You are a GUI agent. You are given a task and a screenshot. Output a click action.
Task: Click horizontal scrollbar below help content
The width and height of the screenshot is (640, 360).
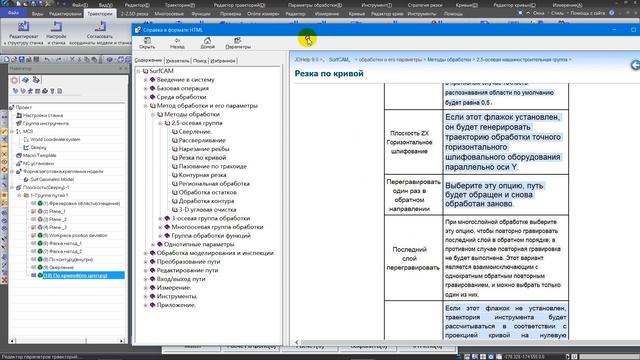[469, 342]
